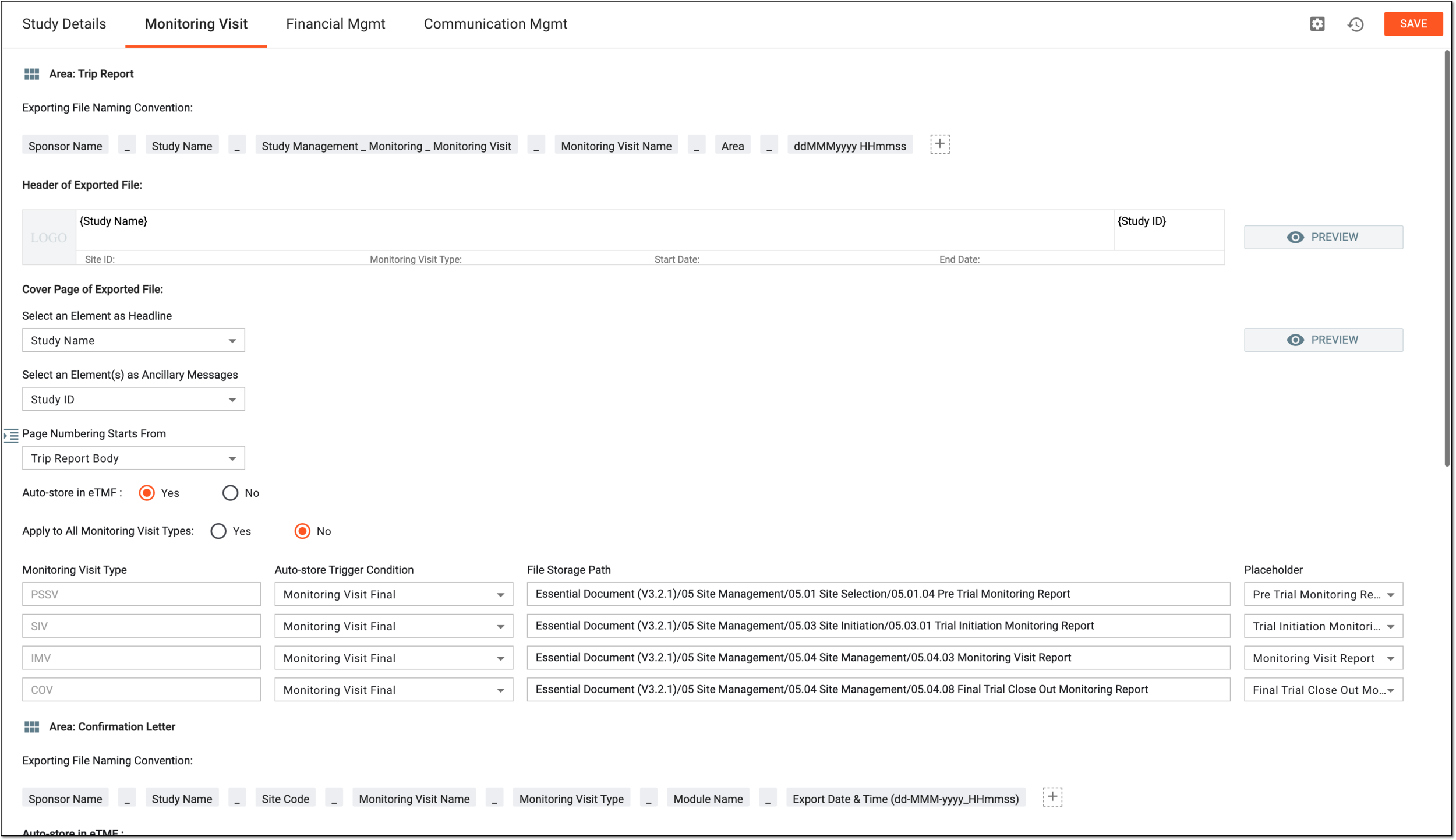1456x840 pixels.
Task: Open Page Numbering Starts From dropdown
Action: point(133,458)
